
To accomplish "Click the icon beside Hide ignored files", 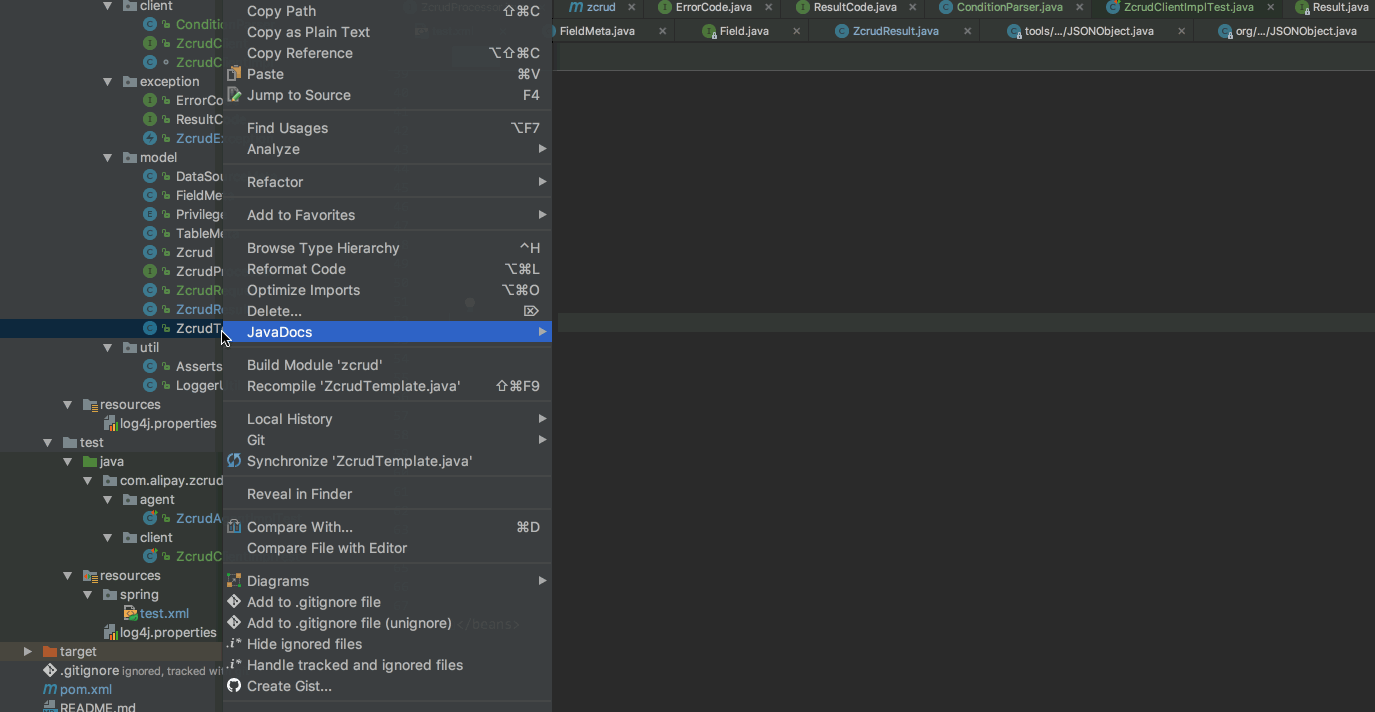I will pos(234,644).
